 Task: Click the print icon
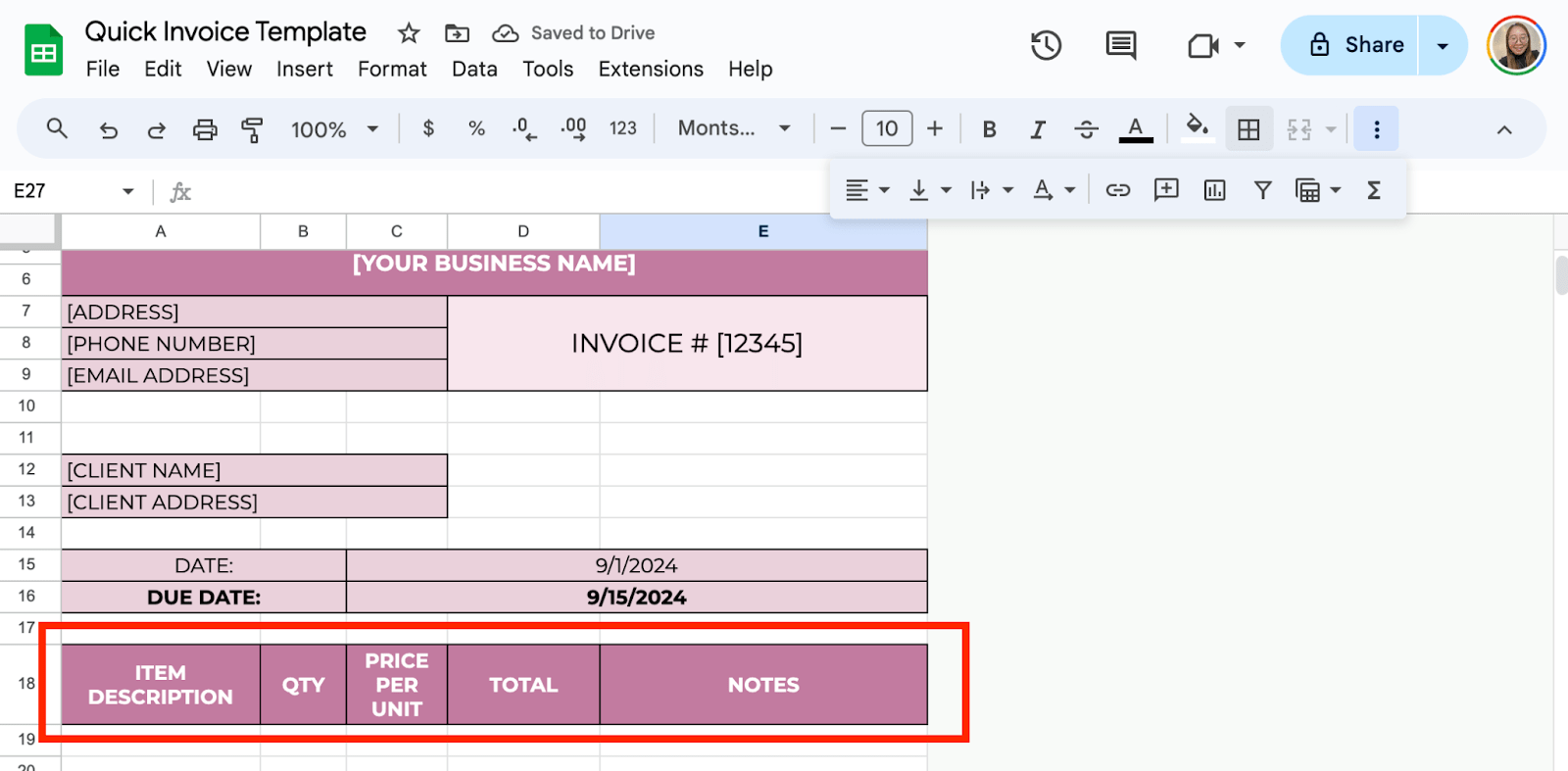point(205,129)
